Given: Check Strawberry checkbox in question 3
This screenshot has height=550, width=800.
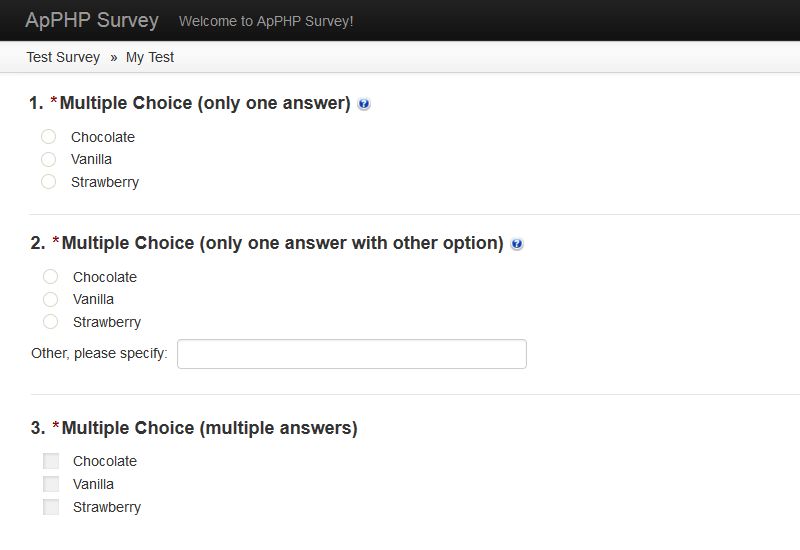Looking at the screenshot, I should click(51, 507).
